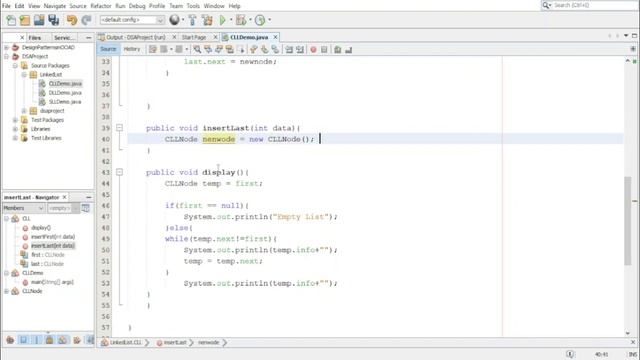This screenshot has height=360, width=640.
Task: Find selection with the editor magnifier icon
Action: (197, 49)
